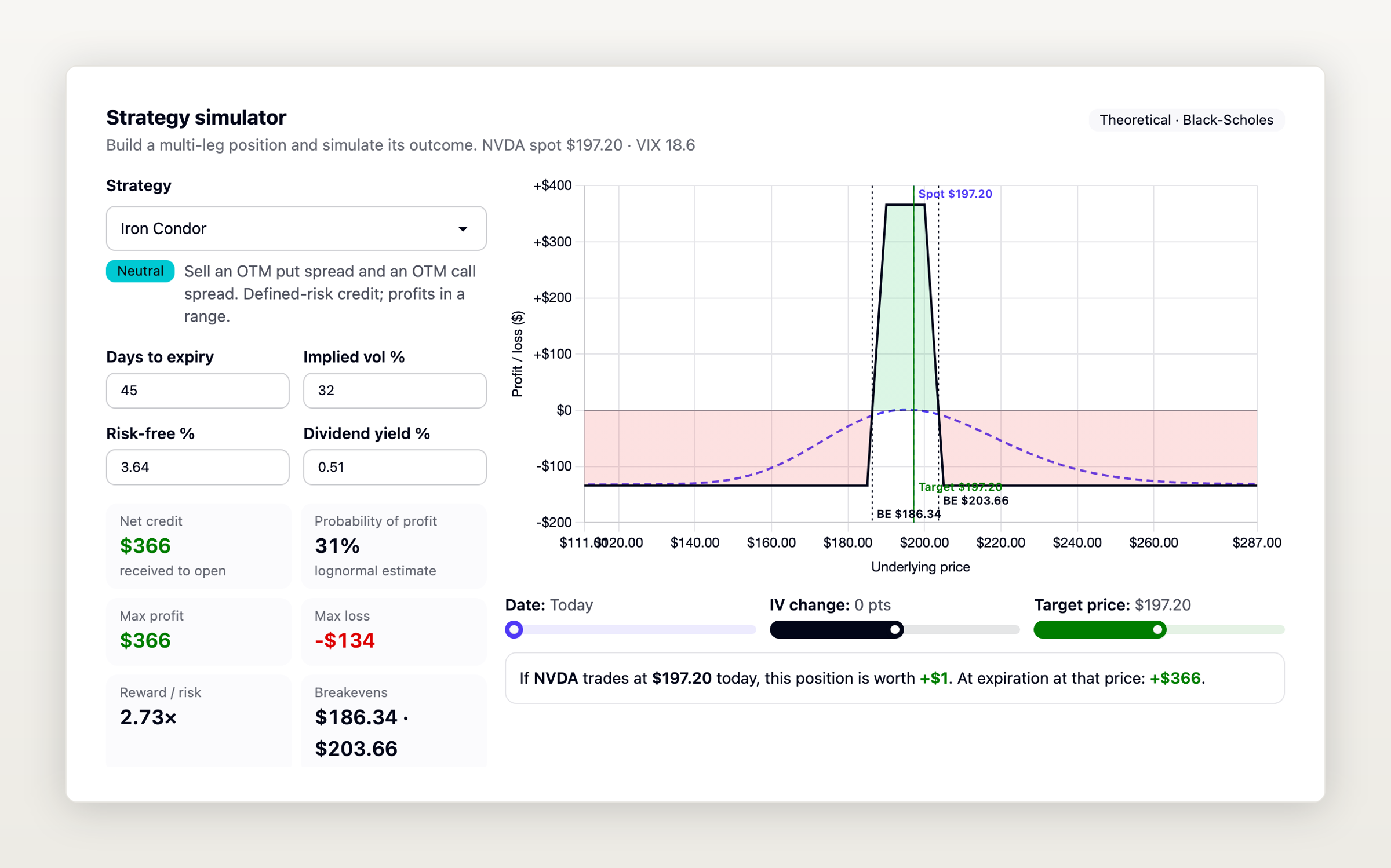Click the BE $186.34 chart label
The height and width of the screenshot is (868, 1391).
click(909, 513)
